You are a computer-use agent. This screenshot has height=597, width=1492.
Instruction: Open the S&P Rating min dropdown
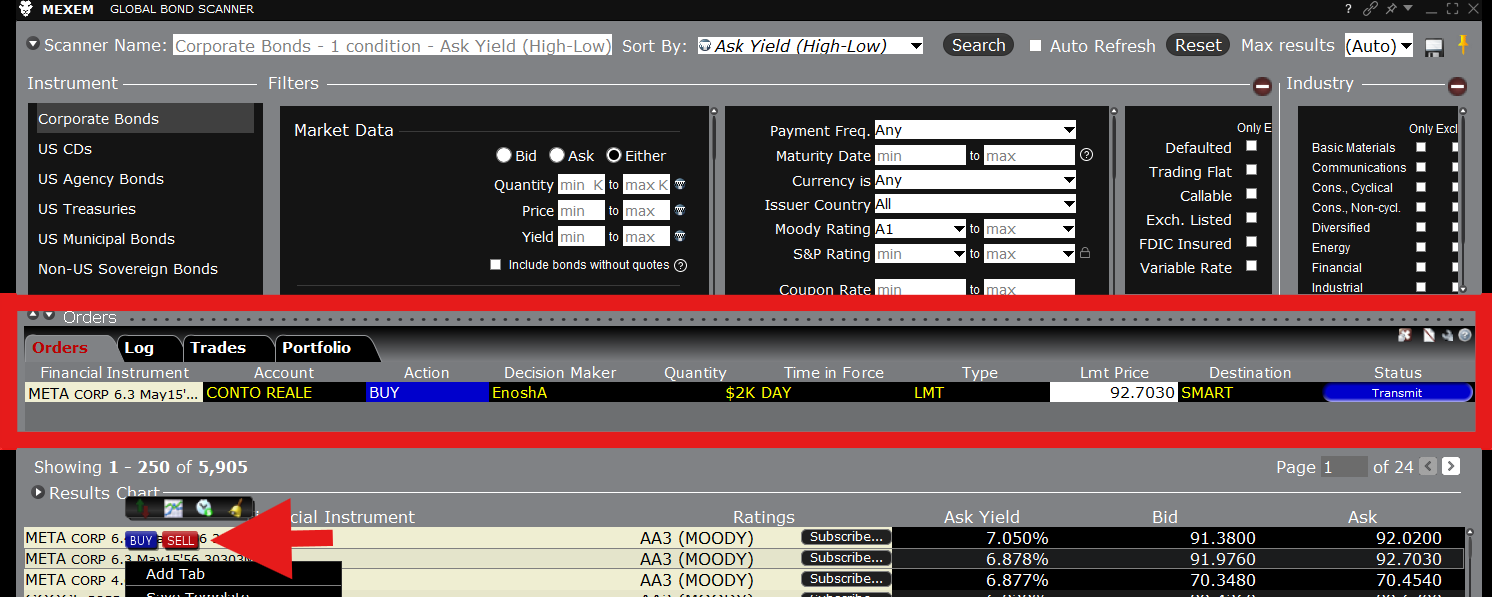click(x=920, y=254)
